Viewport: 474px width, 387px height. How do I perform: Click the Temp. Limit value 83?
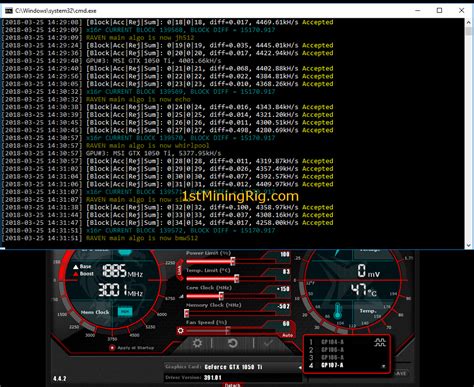[286, 272]
